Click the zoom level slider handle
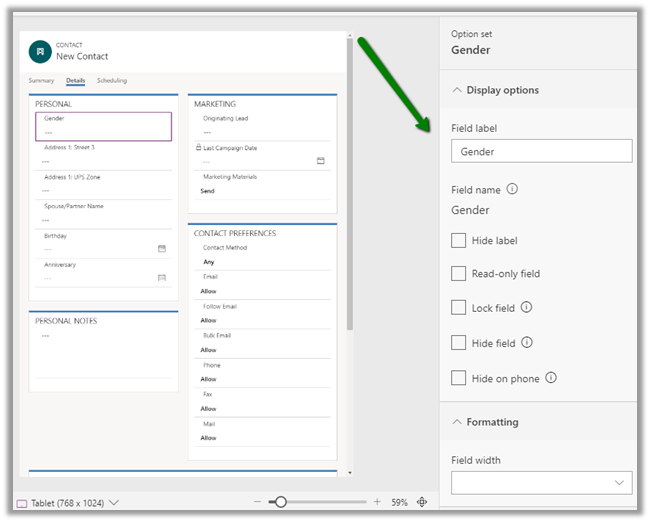Viewport: 650px width, 522px height. (x=281, y=502)
